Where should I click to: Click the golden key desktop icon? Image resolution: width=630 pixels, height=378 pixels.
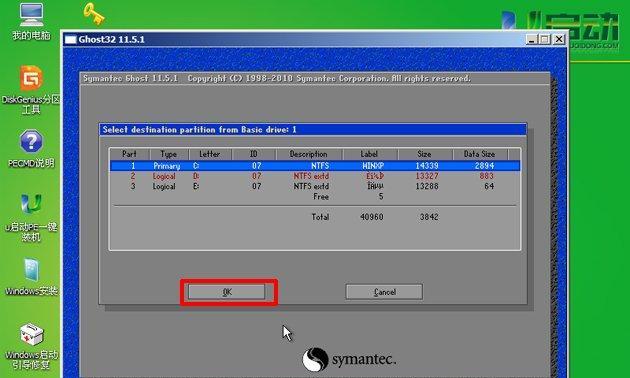(94, 13)
